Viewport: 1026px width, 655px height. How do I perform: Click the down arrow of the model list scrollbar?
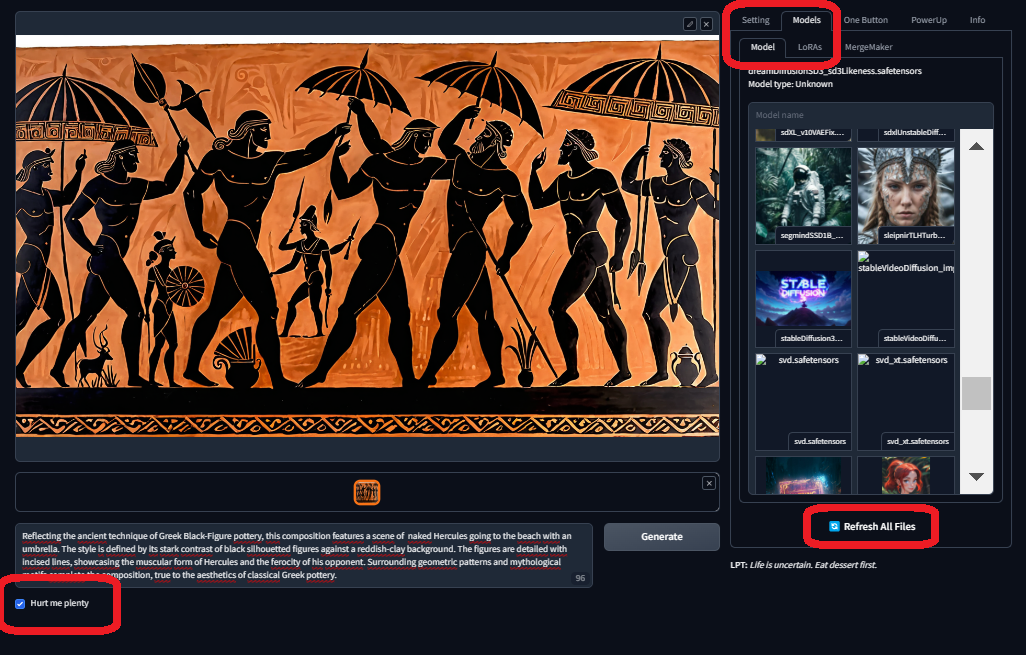[x=976, y=476]
